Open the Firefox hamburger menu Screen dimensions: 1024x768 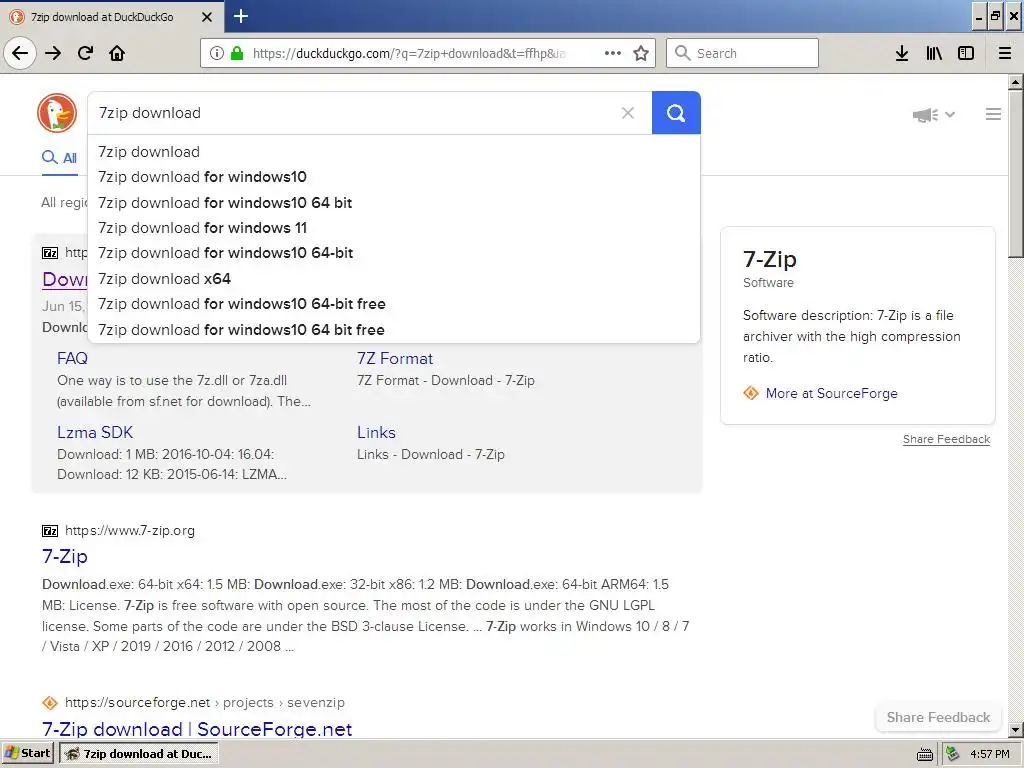[x=1005, y=53]
